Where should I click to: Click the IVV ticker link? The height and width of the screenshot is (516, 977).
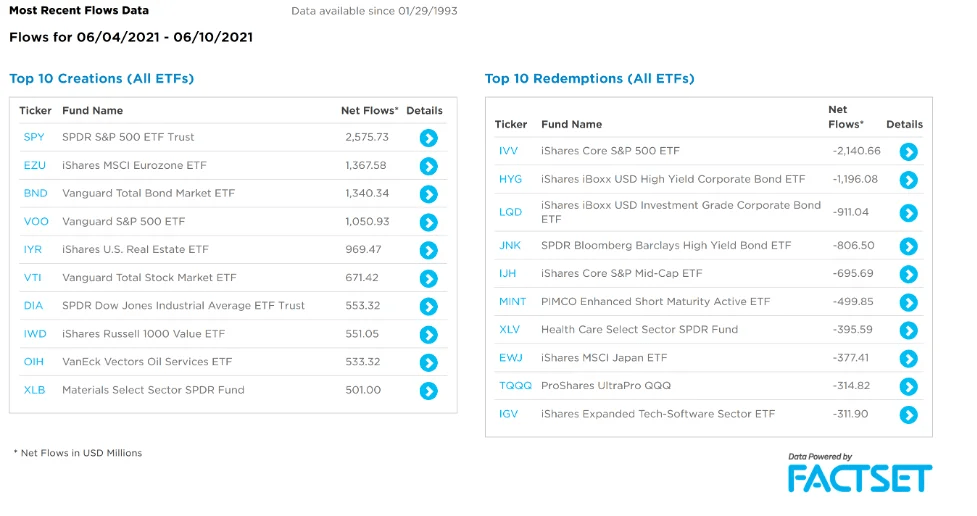pyautogui.click(x=508, y=151)
